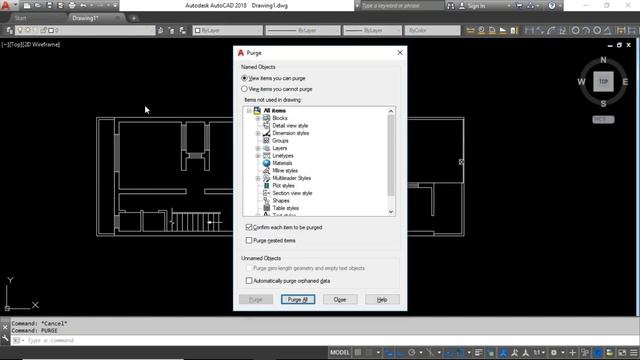This screenshot has width=640, height=360.
Task: Click the new tab plus button
Action: (x=133, y=18)
